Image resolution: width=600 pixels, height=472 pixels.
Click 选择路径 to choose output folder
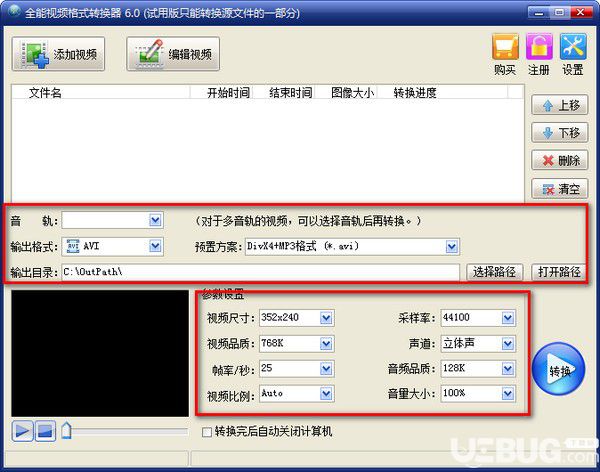click(x=494, y=272)
